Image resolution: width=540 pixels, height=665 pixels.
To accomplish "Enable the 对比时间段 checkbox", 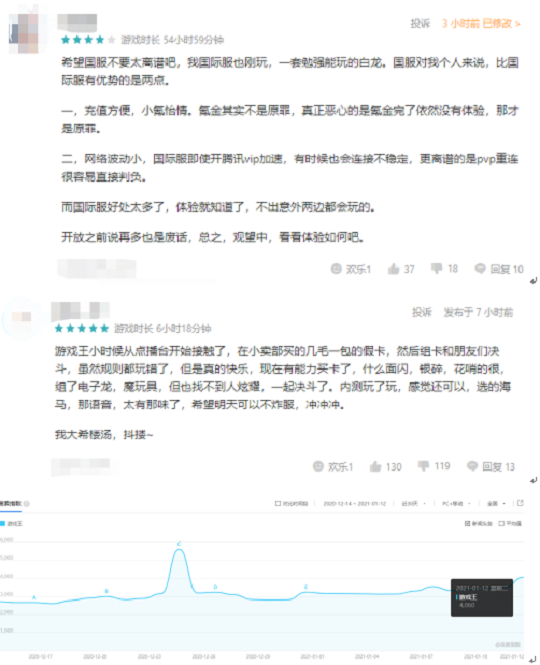I will 278,503.
